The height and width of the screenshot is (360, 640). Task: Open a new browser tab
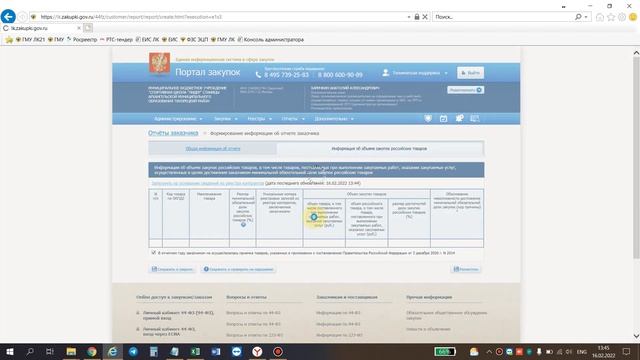coord(88,28)
